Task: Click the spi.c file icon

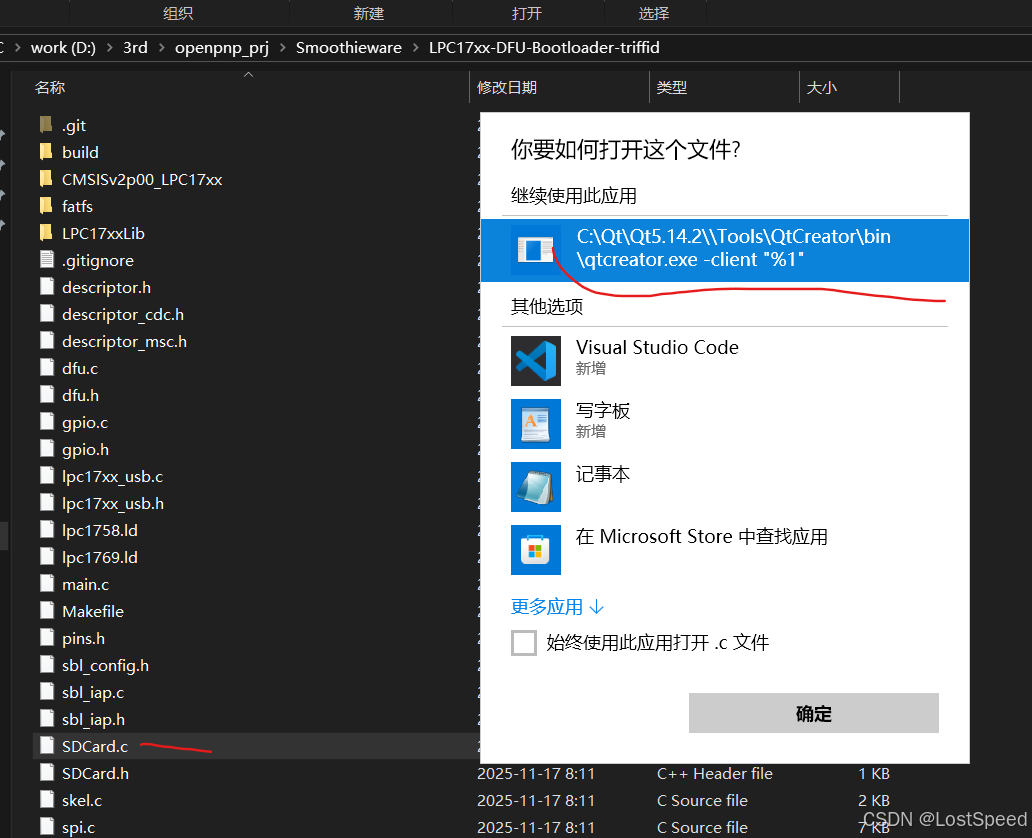Action: (47, 826)
